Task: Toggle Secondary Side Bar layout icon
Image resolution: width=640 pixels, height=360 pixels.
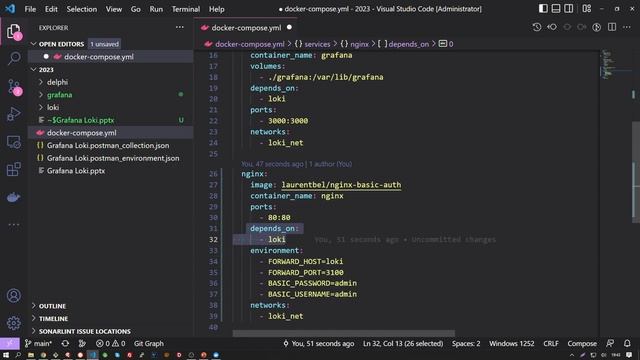Action: [x=568, y=9]
